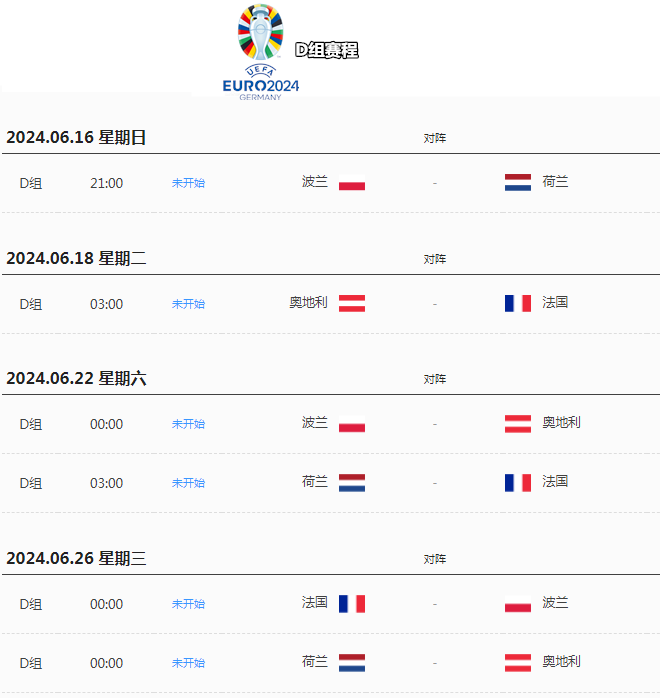The image size is (660, 698).
Task: Click 未开始 status for 奥地利 vs 法国
Action: tap(188, 304)
